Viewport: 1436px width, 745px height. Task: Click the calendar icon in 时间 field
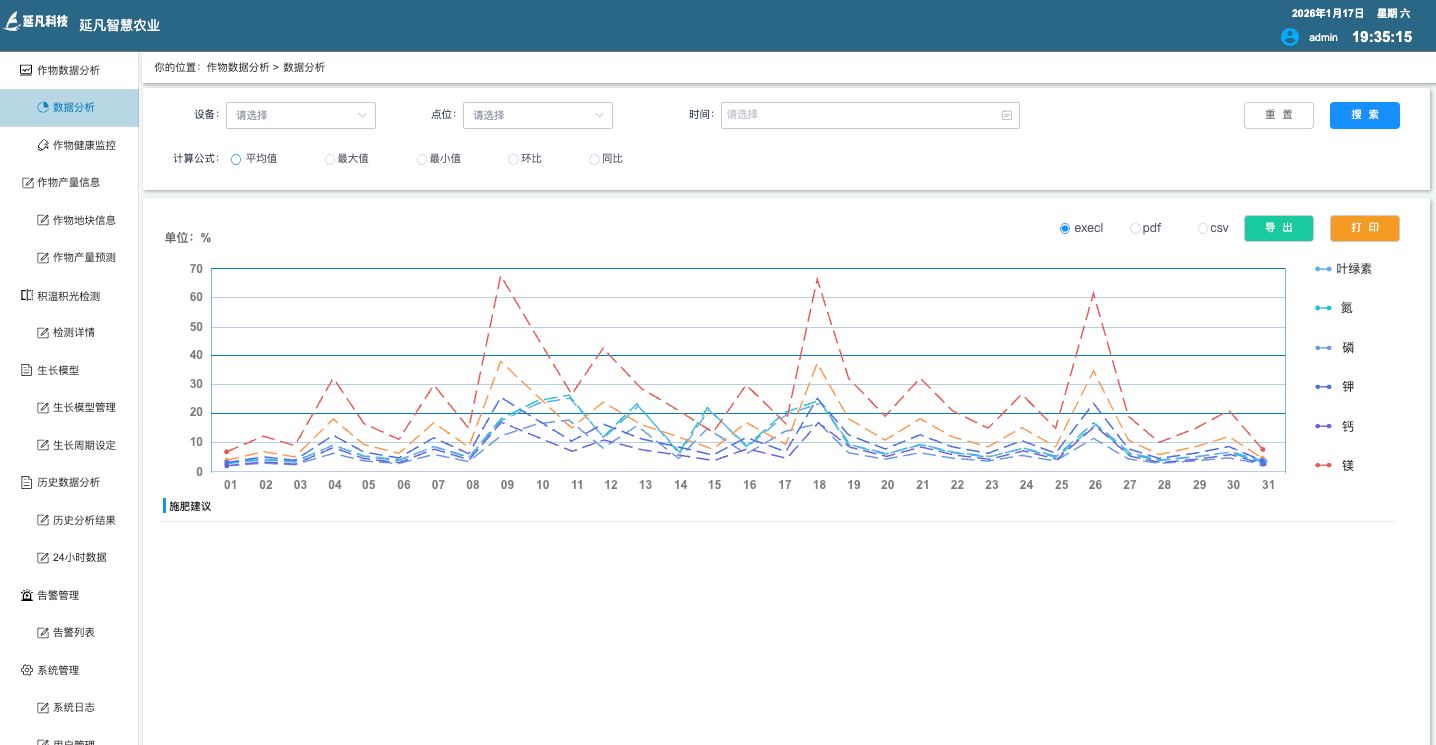pos(1007,115)
